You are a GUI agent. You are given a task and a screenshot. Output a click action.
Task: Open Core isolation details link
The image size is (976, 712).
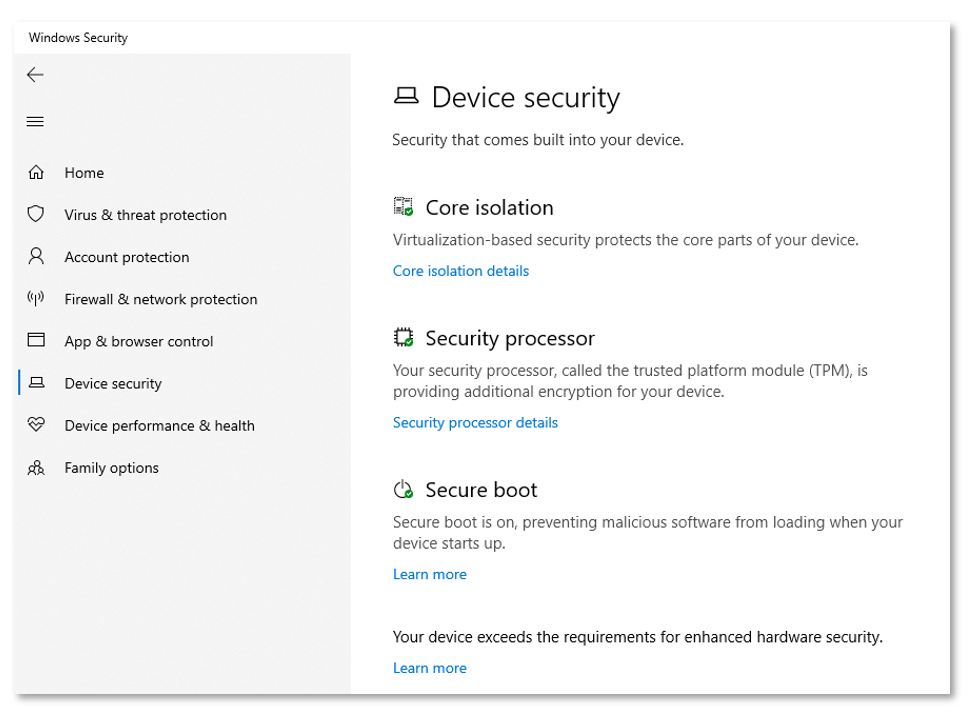[461, 271]
